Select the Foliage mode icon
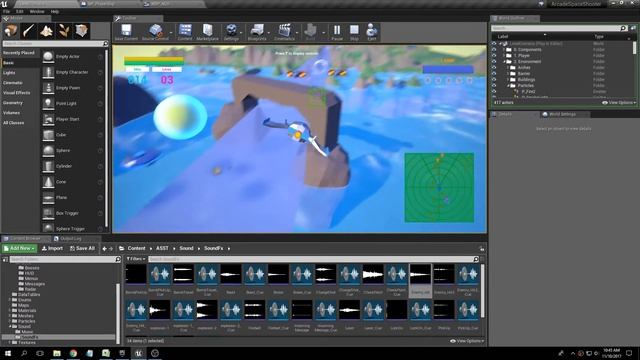 (x=64, y=31)
